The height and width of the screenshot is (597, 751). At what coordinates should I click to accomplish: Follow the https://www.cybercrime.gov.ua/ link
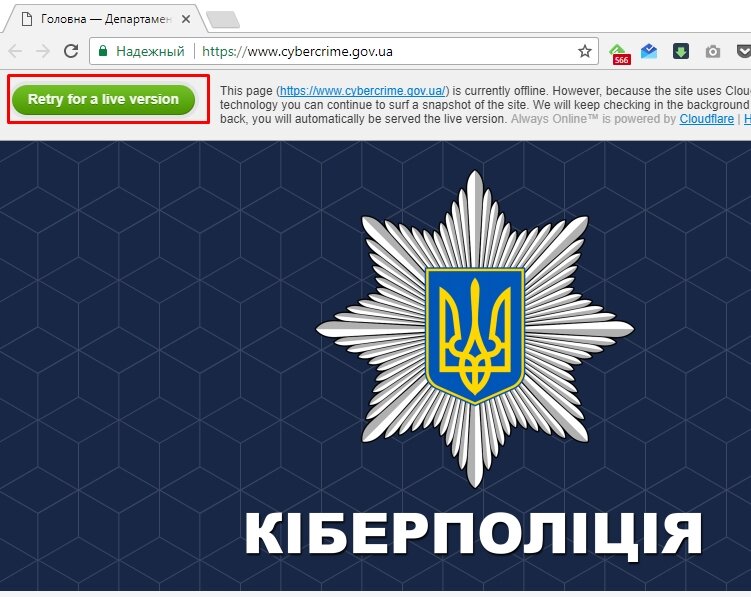(363, 91)
